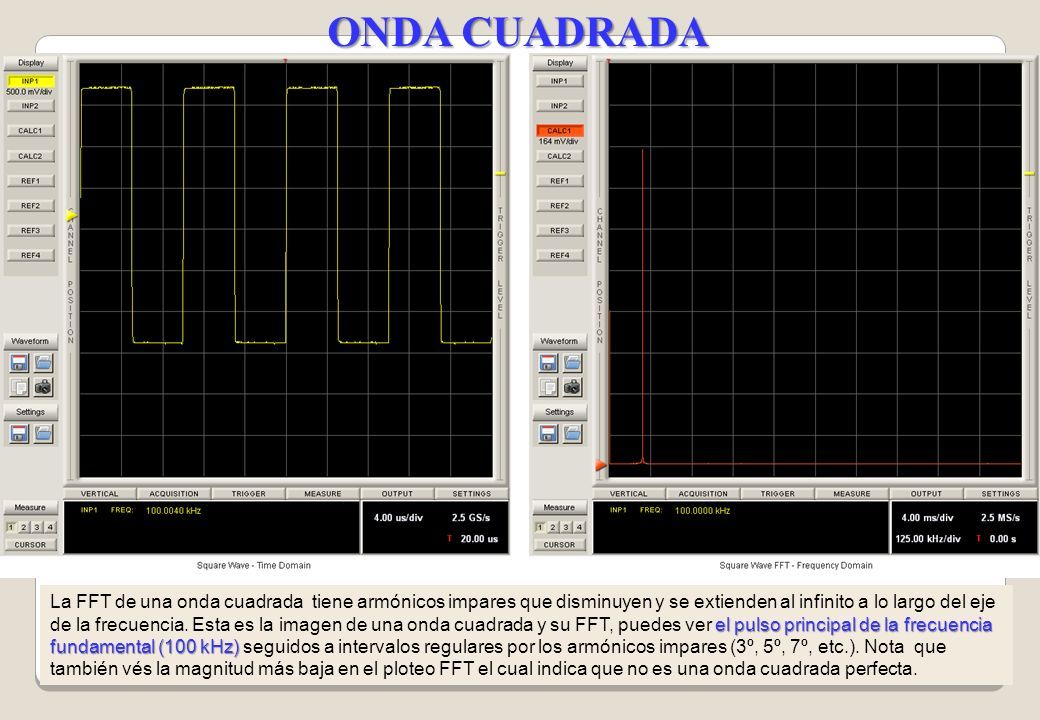Open TRIGGER tab on left oscilloscope

point(249,493)
